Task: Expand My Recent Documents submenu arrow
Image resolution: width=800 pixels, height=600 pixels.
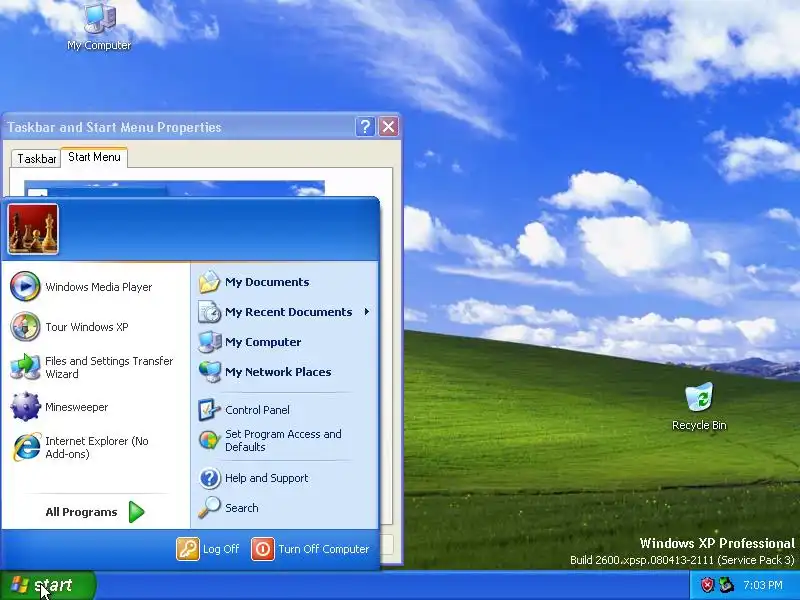Action: [367, 312]
